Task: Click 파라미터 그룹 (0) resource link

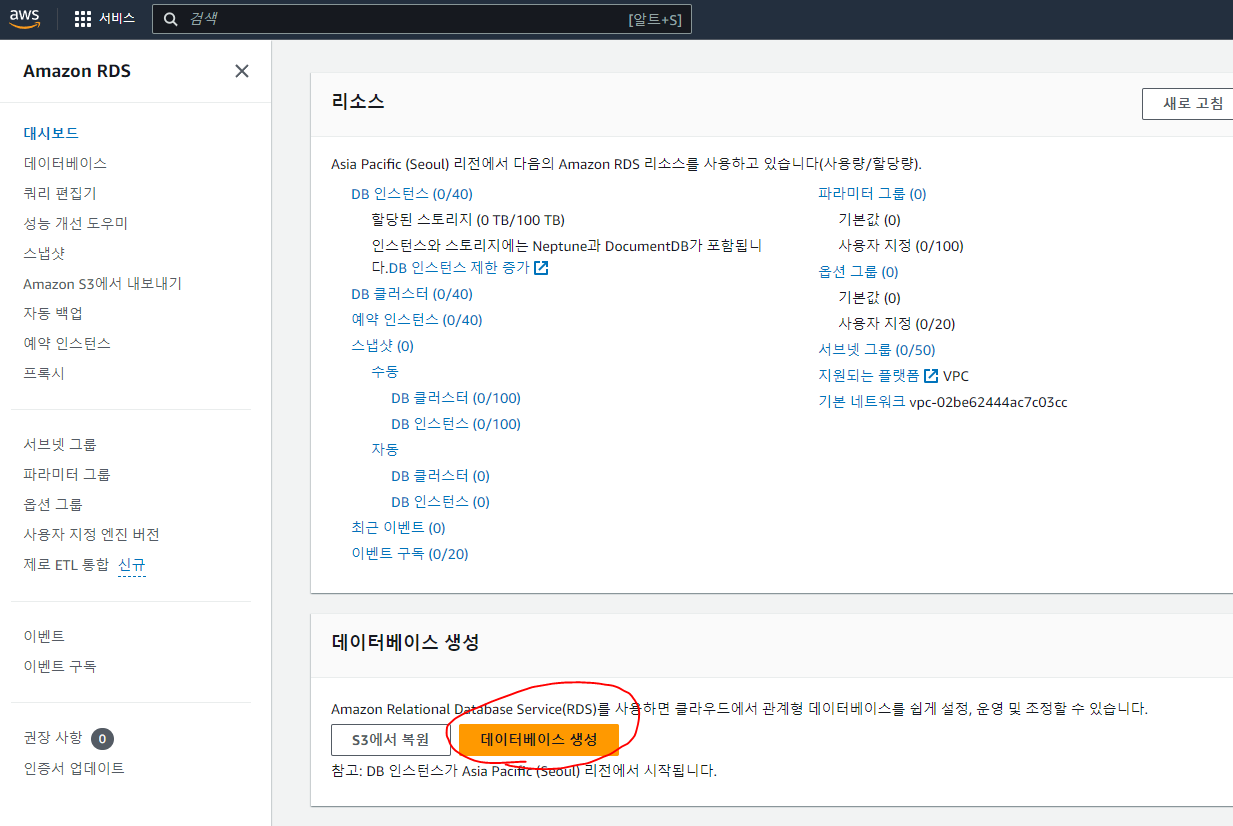Action: (872, 194)
